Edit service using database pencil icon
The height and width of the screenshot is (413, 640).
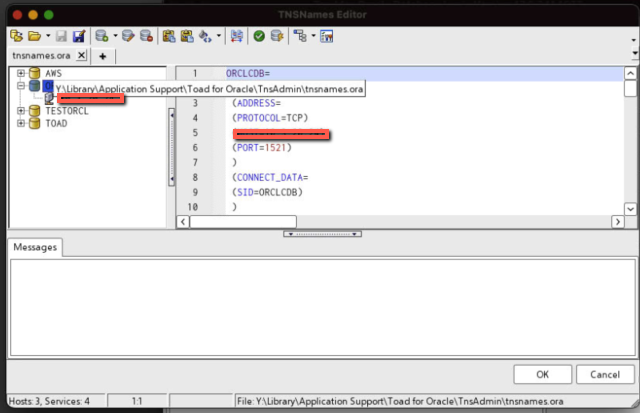tap(128, 36)
